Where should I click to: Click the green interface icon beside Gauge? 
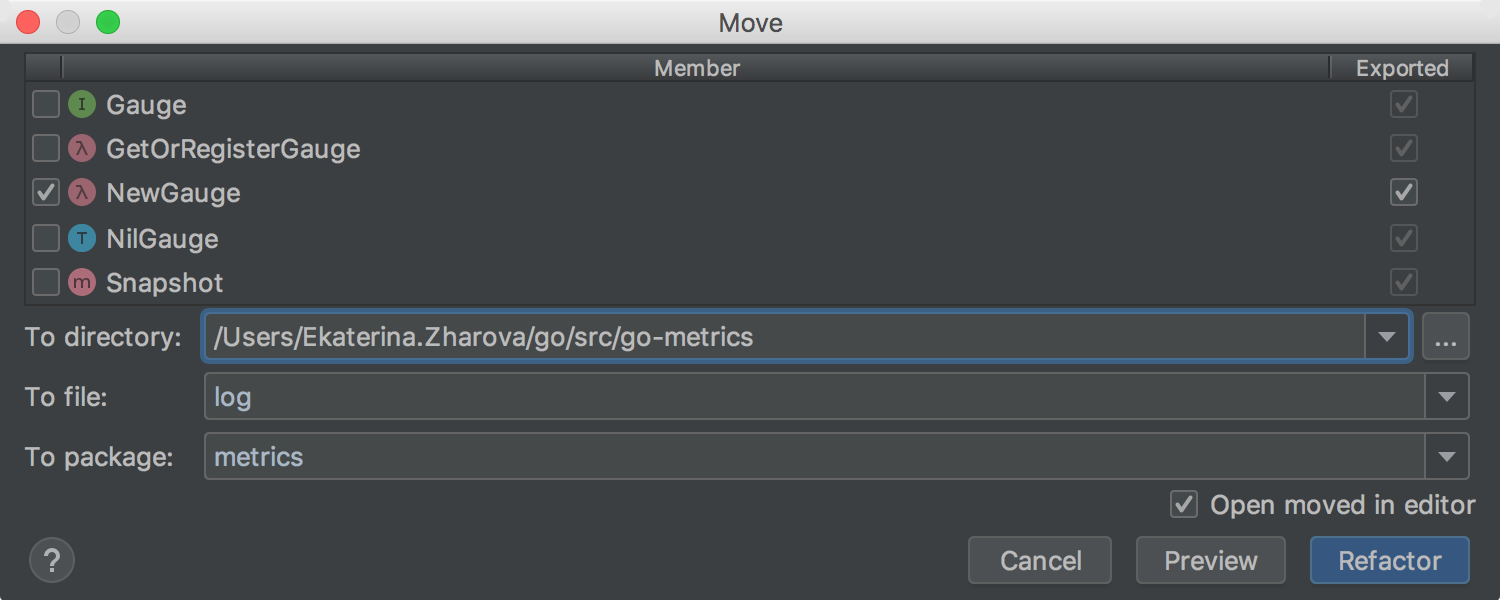pyautogui.click(x=82, y=104)
